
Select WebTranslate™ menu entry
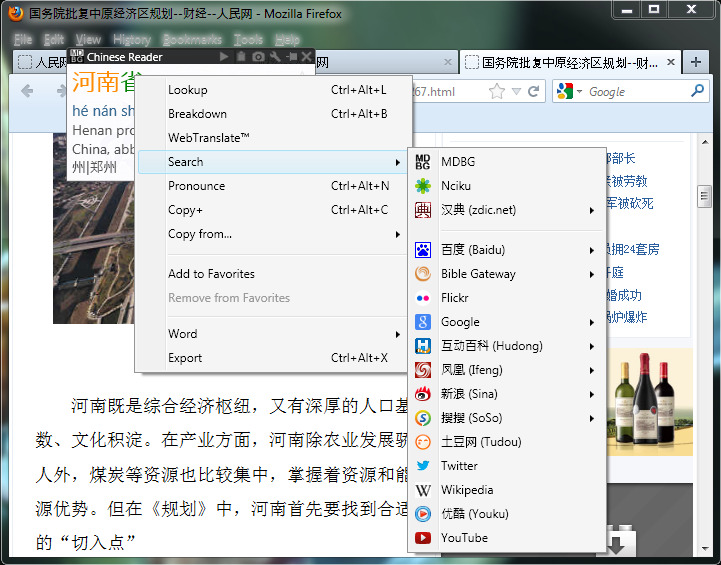click(x=274, y=138)
